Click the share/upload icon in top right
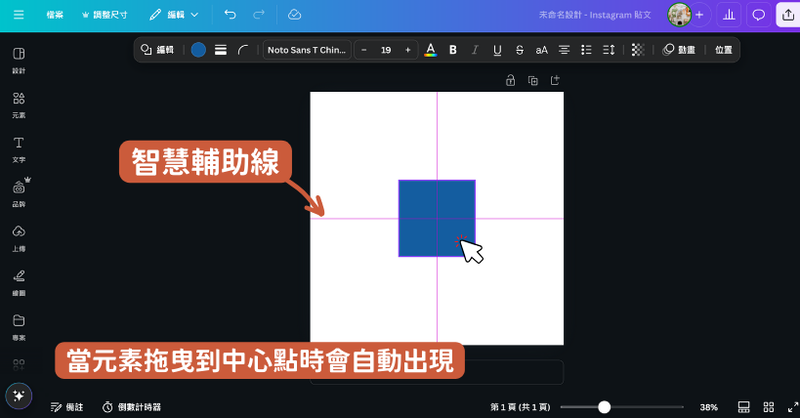The height and width of the screenshot is (418, 800). 784,15
